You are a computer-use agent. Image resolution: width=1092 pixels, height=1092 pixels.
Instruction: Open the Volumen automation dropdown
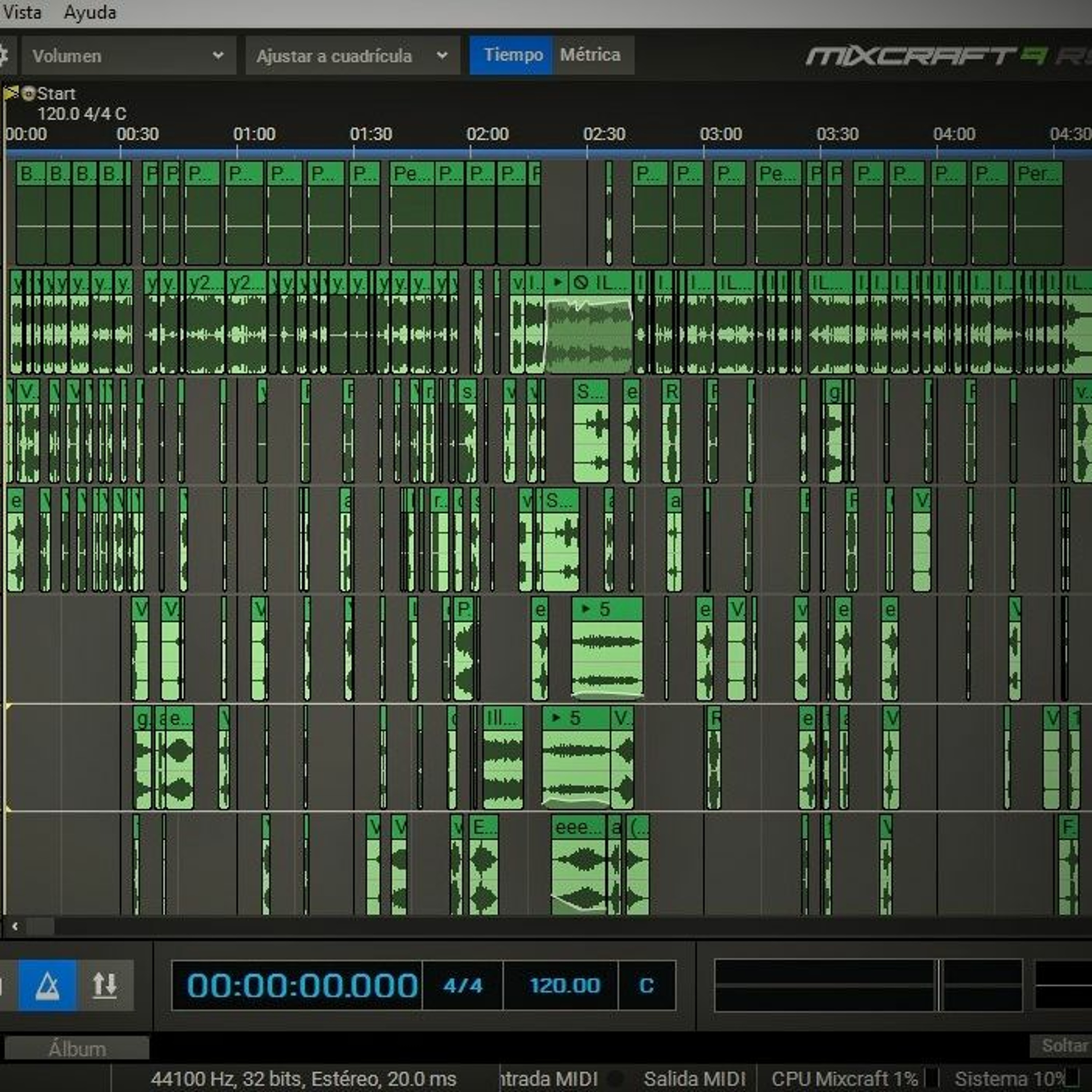pyautogui.click(x=128, y=56)
